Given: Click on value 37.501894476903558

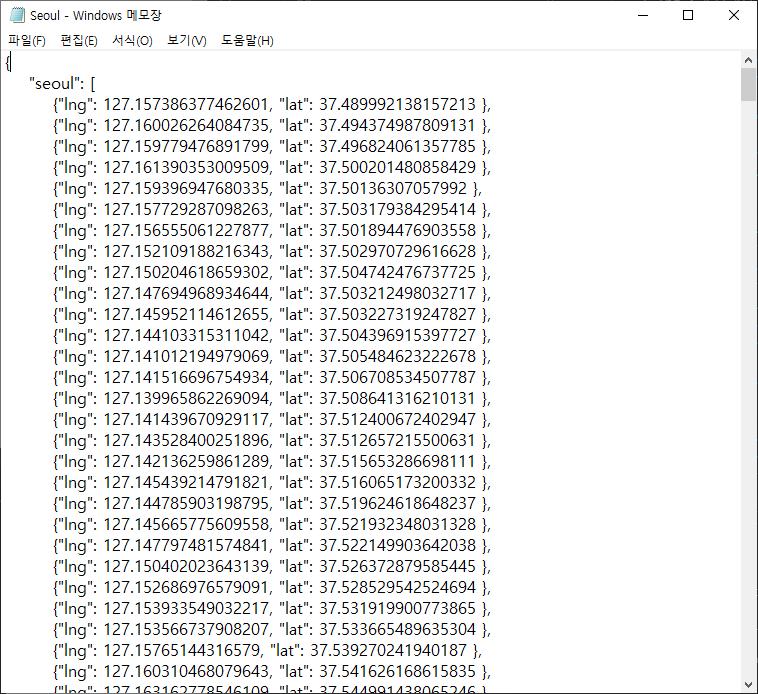Looking at the screenshot, I should [397, 231].
